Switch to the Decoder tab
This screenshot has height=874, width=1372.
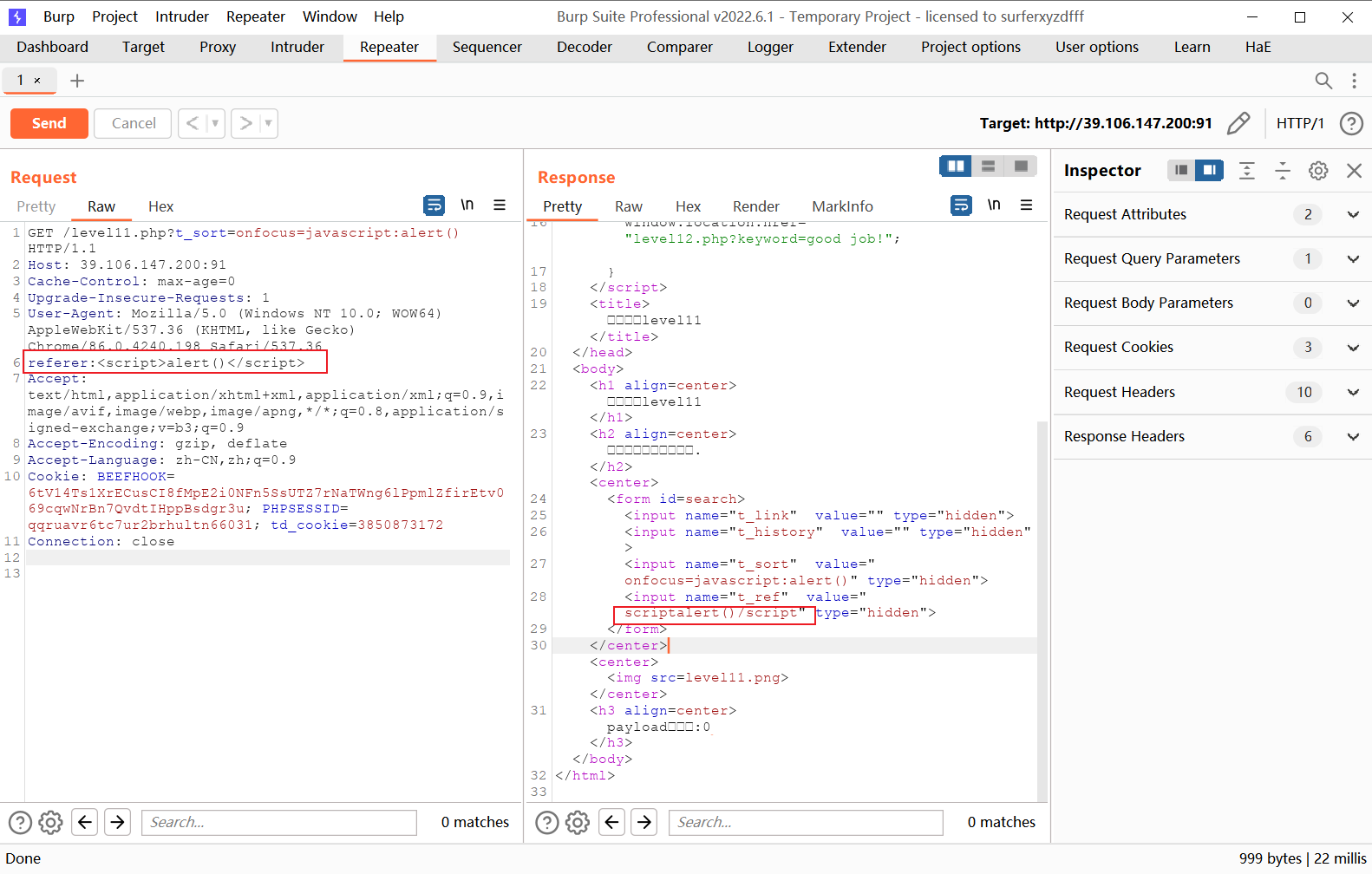click(x=585, y=47)
